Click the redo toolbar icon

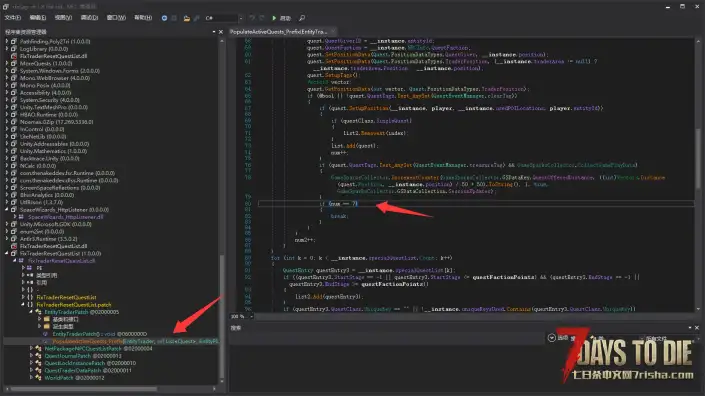click(262, 18)
